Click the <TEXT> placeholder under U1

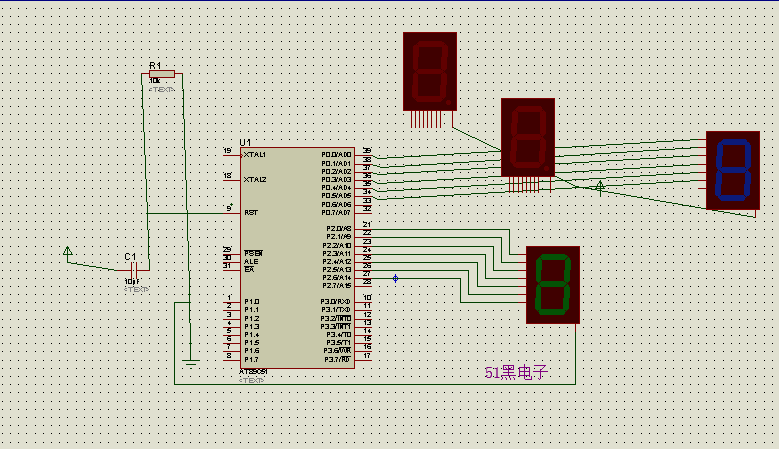click(252, 380)
